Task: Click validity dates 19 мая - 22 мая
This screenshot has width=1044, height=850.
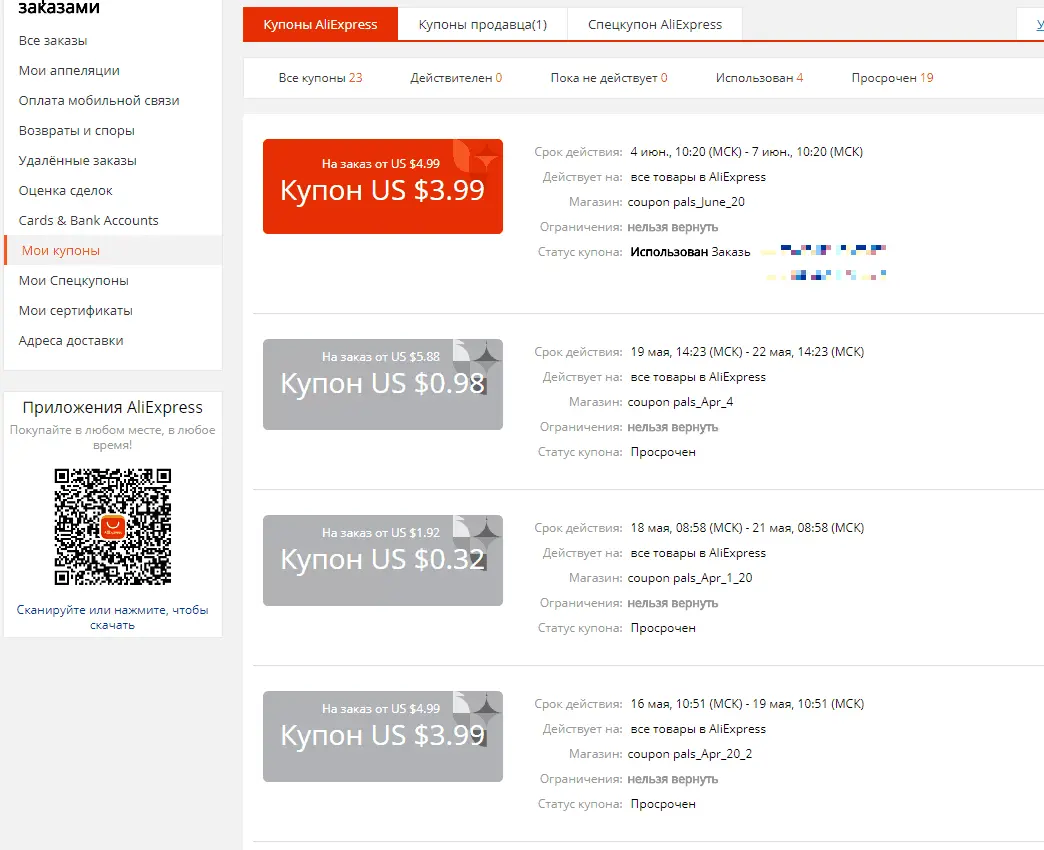Action: pyautogui.click(x=747, y=351)
